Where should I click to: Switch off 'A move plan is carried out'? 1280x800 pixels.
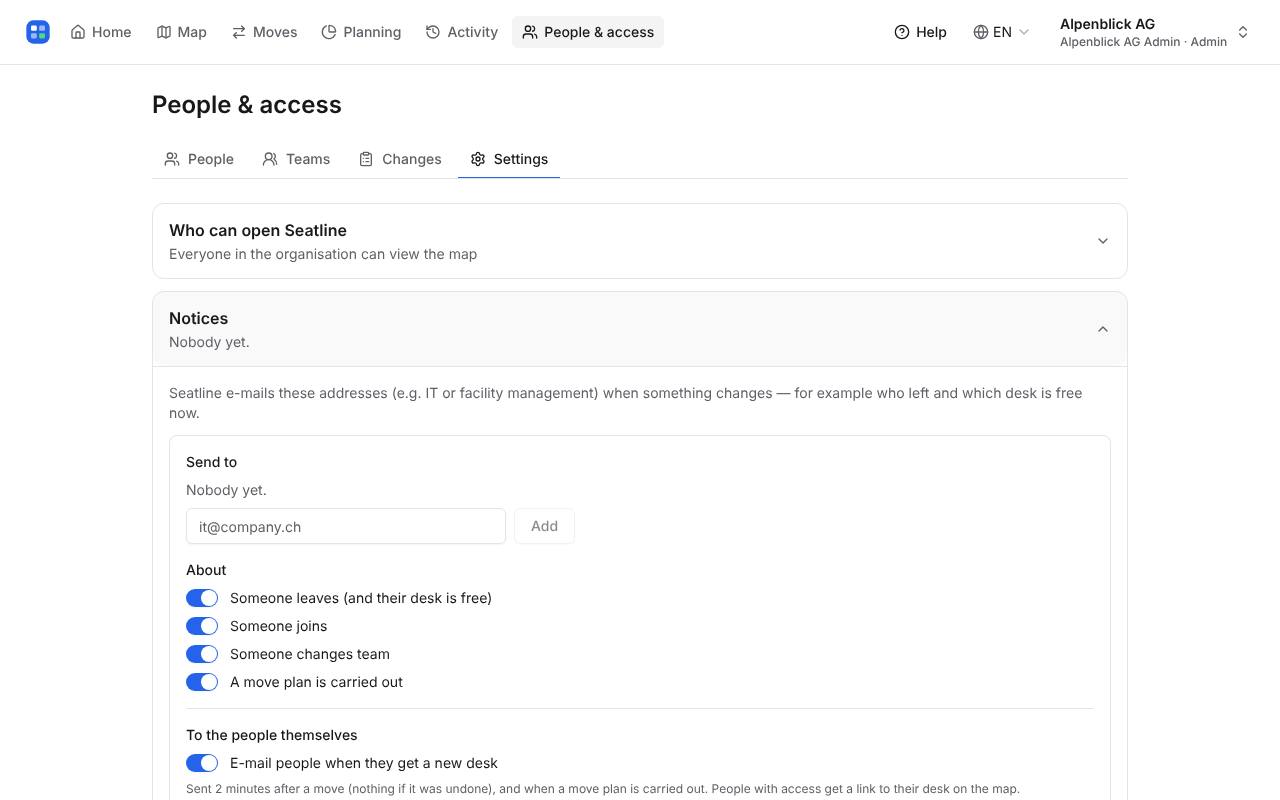pyautogui.click(x=202, y=682)
